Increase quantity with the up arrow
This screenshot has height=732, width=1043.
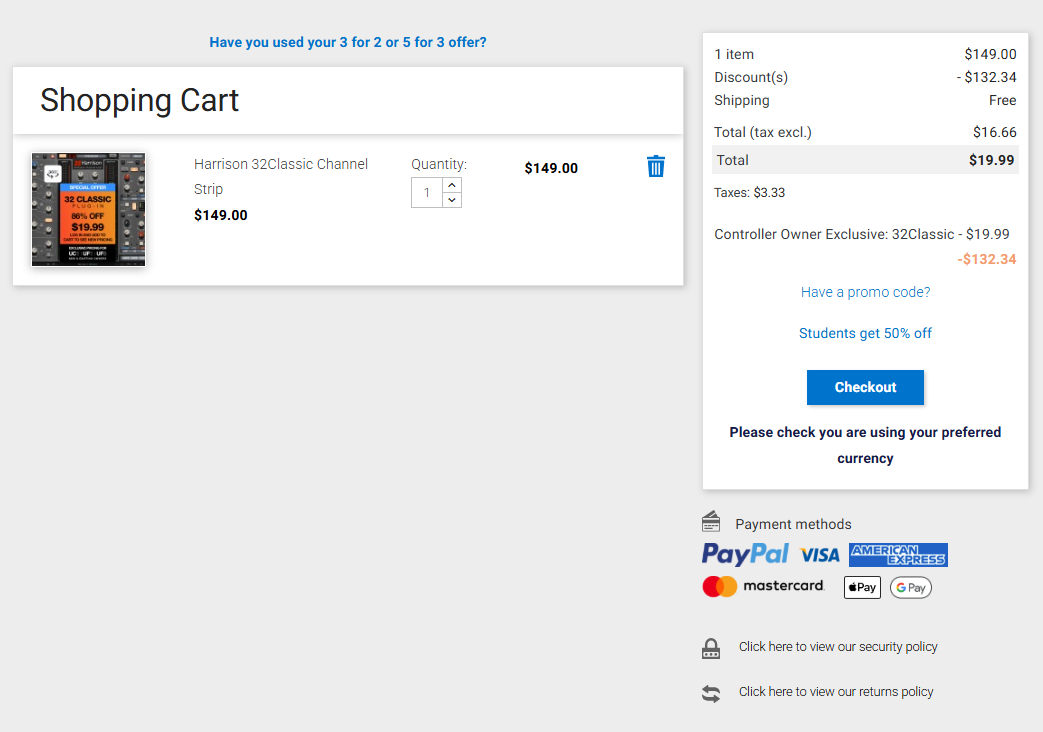452,185
